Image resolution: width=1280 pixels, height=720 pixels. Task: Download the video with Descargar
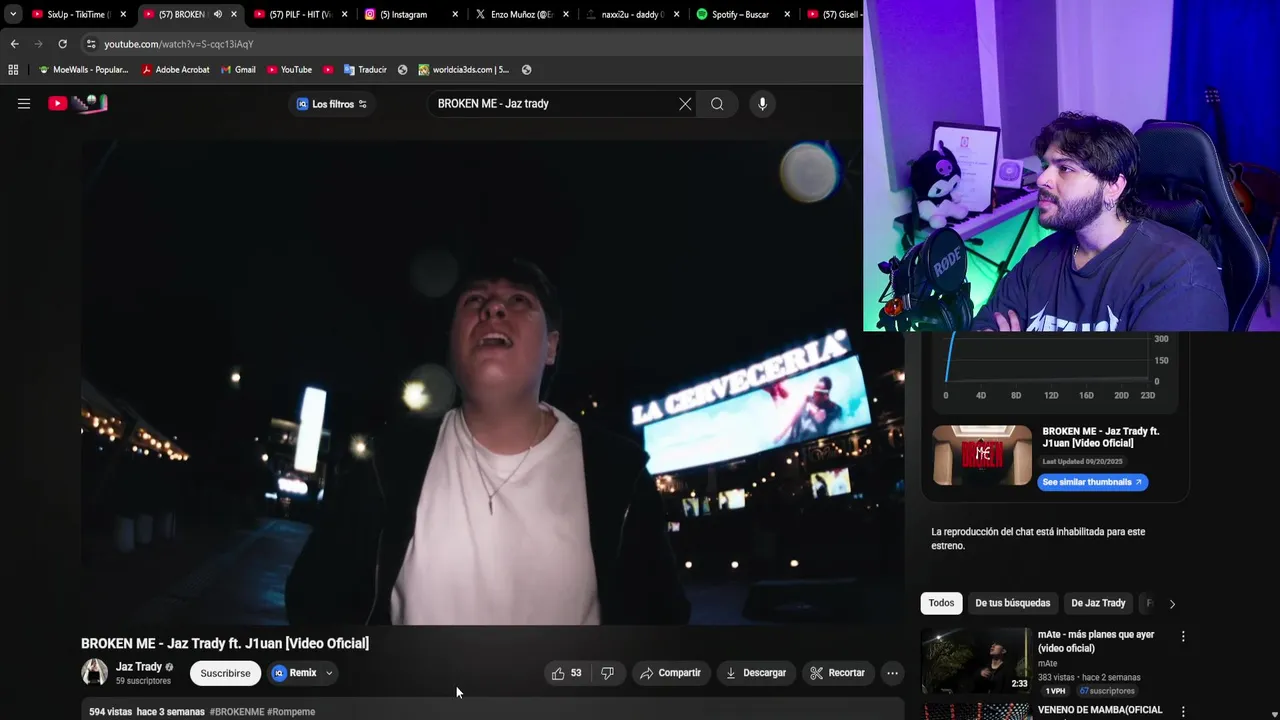click(756, 673)
